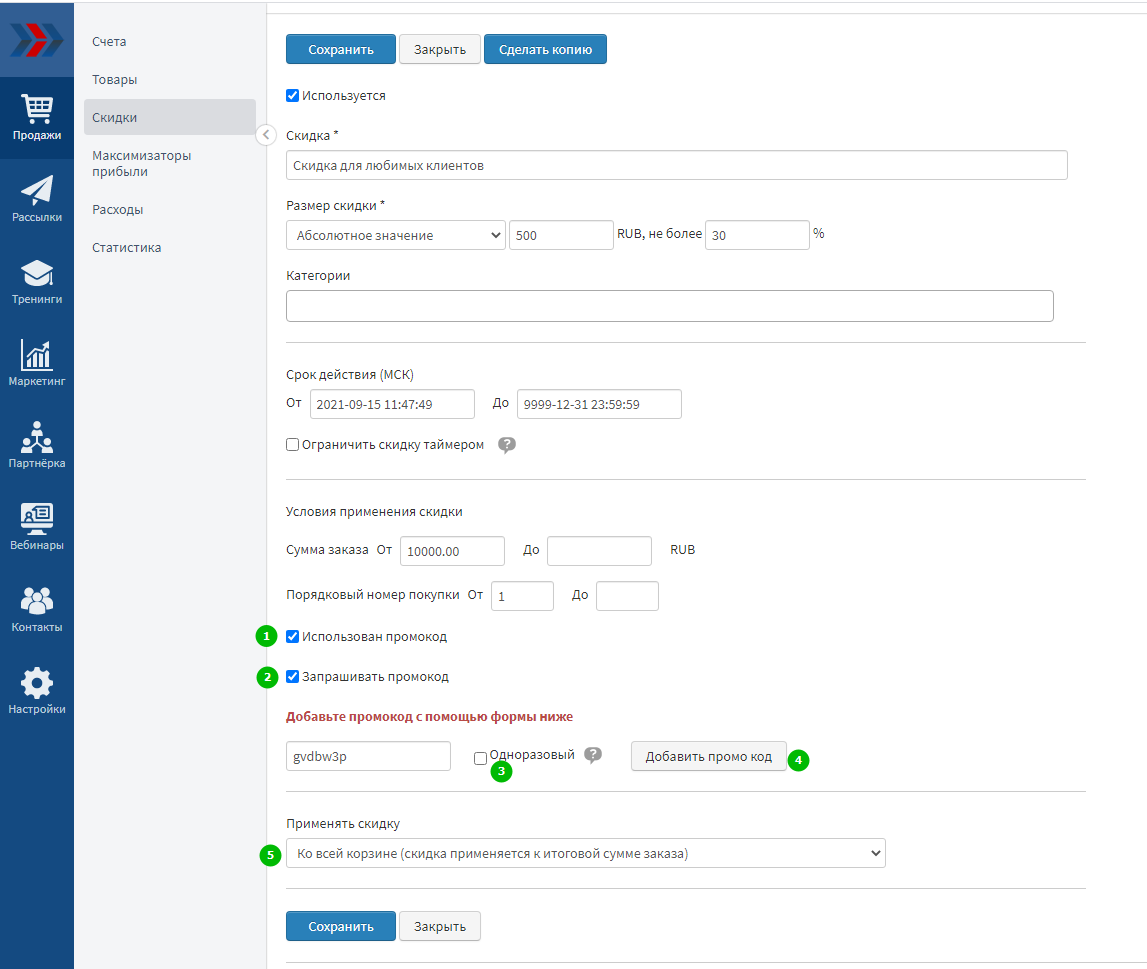Uncheck the Используется checkbox

[293, 96]
